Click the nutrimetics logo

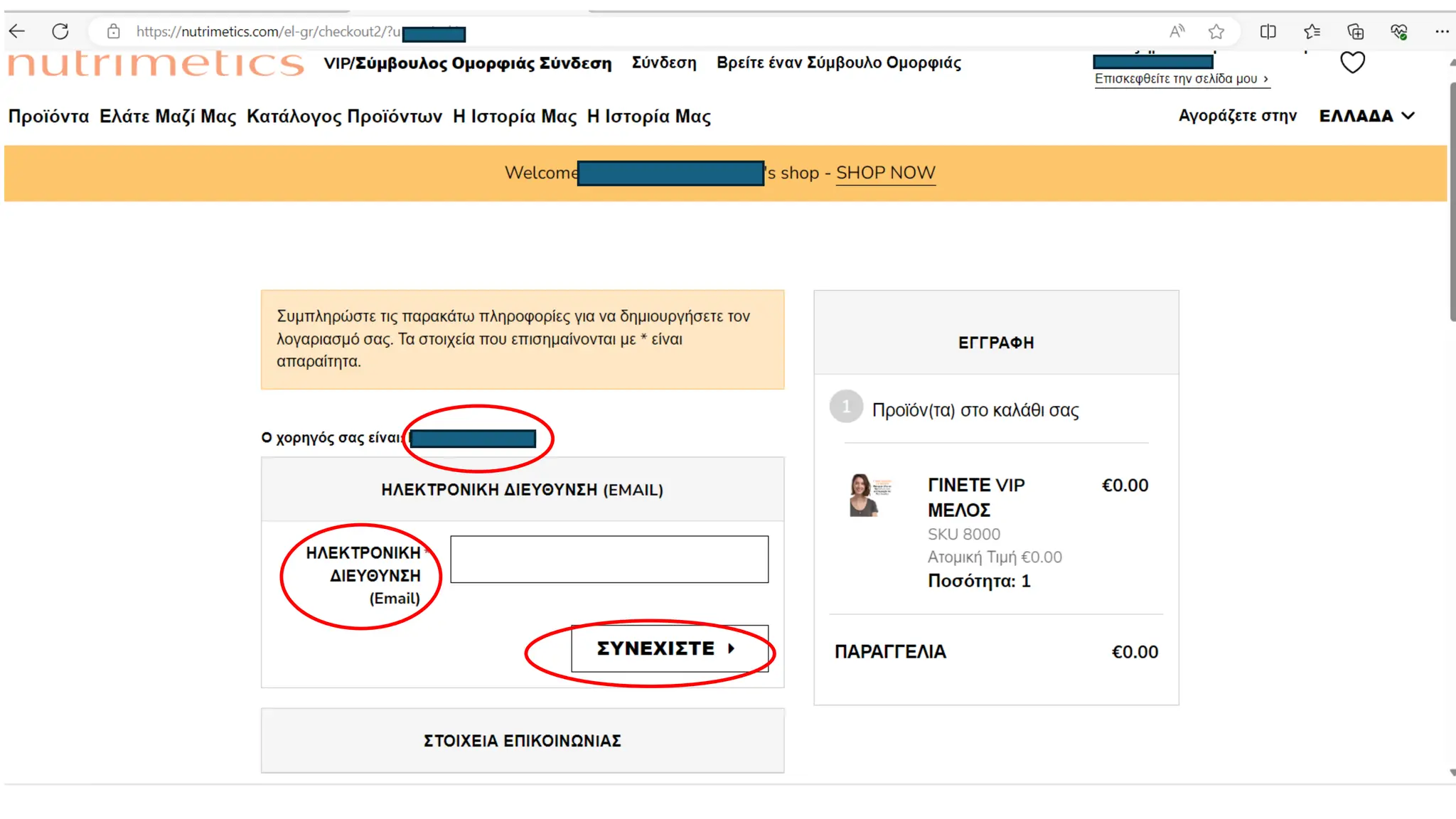[156, 63]
